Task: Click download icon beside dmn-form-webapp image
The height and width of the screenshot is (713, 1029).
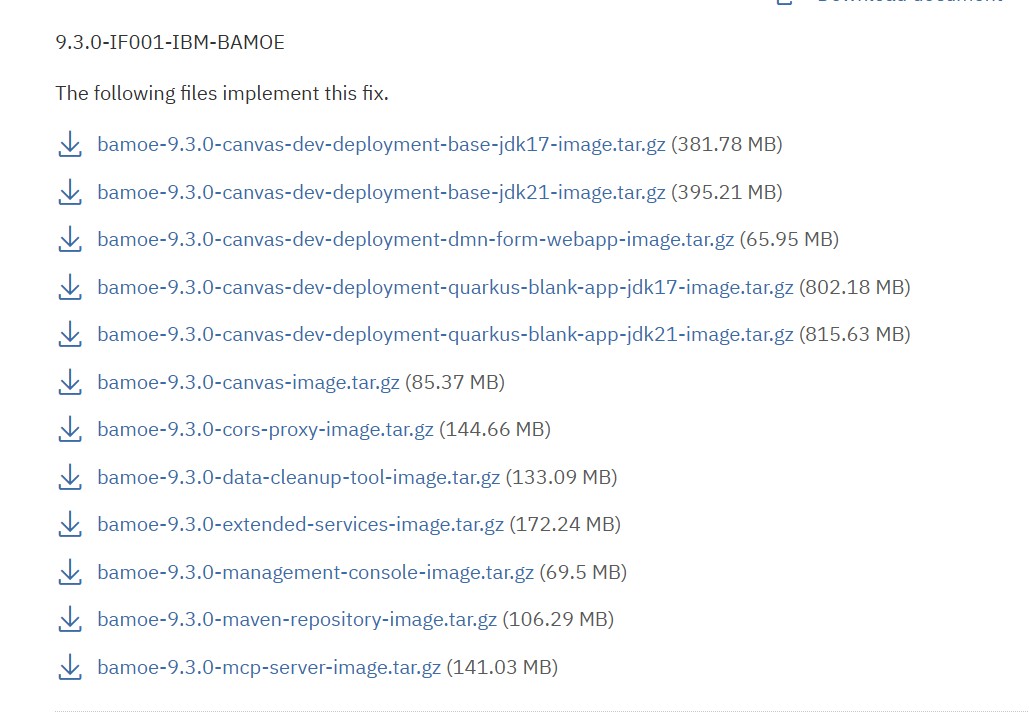Action: [70, 240]
